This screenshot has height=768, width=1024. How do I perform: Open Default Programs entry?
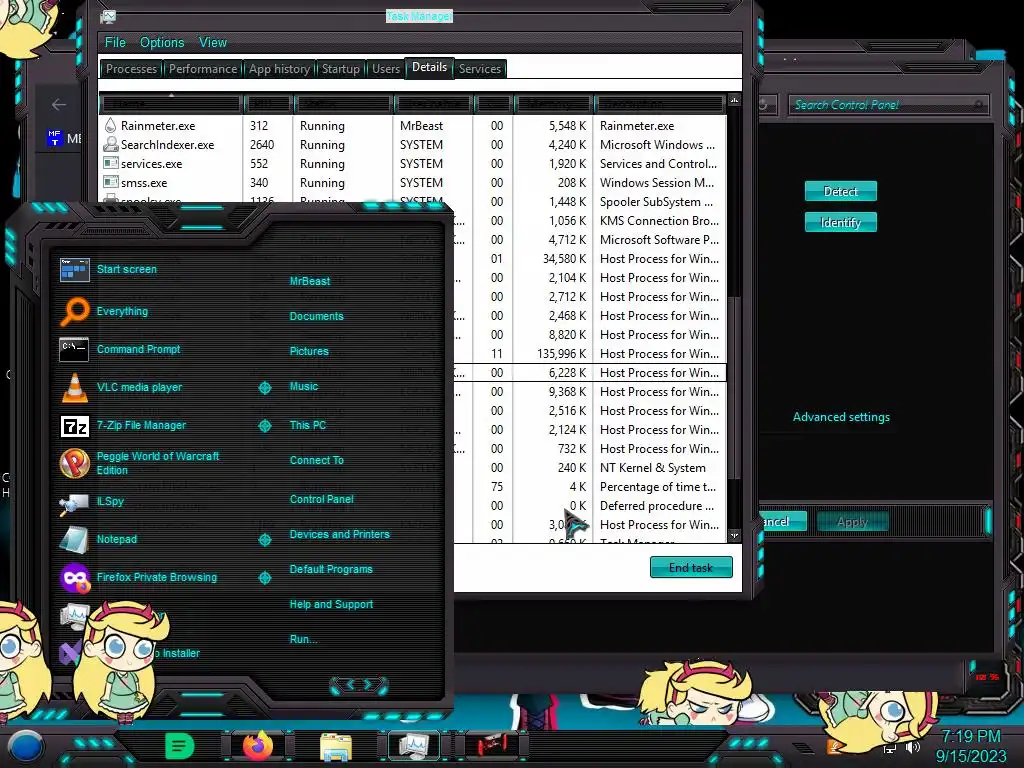(330, 569)
